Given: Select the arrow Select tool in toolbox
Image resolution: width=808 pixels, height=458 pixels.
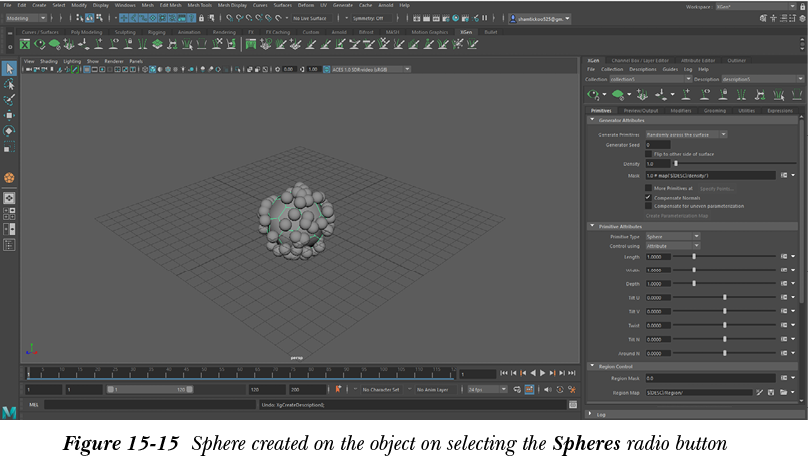Looking at the screenshot, I should (x=9, y=69).
